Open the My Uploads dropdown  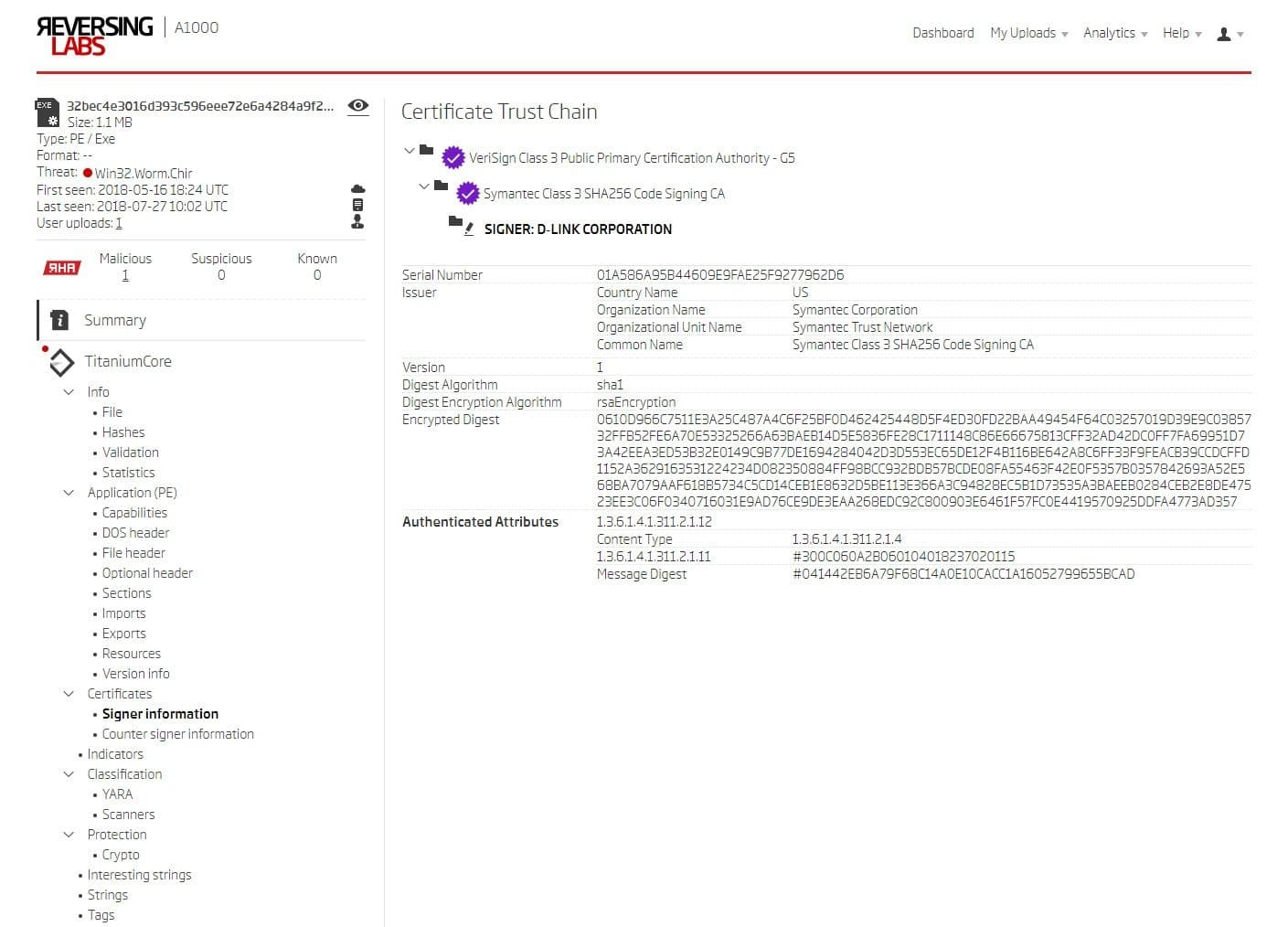pos(1023,33)
